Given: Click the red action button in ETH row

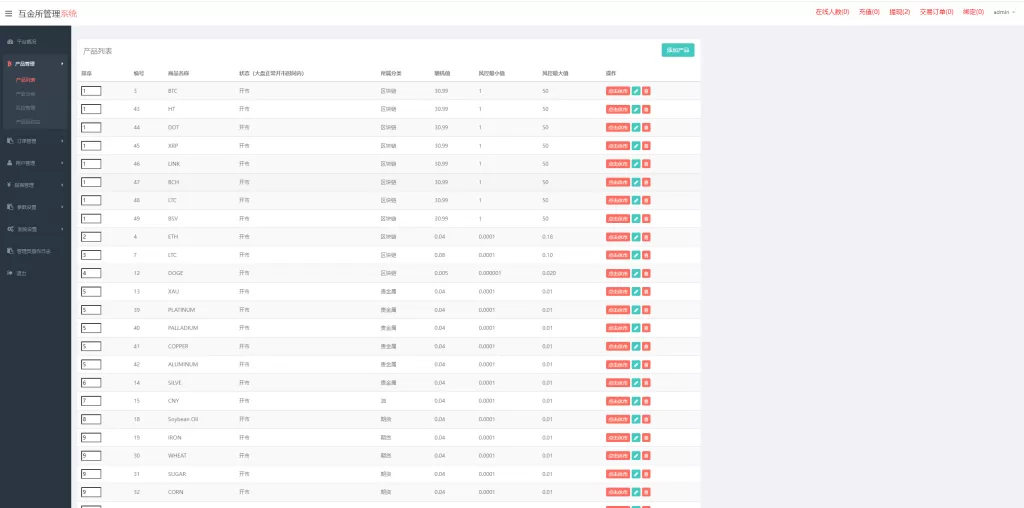Looking at the screenshot, I should (x=618, y=237).
